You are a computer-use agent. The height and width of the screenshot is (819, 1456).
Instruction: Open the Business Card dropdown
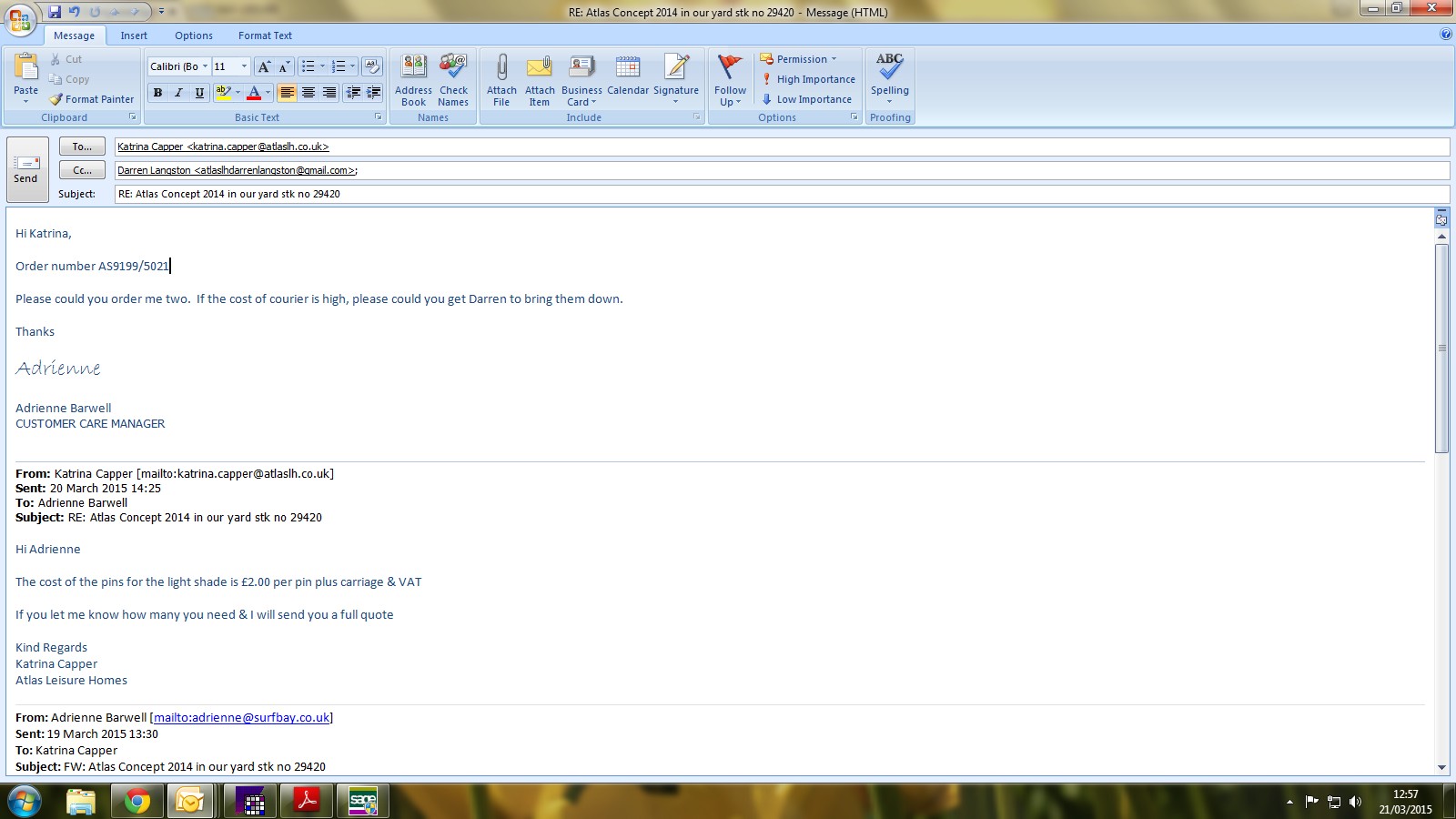coord(581,80)
